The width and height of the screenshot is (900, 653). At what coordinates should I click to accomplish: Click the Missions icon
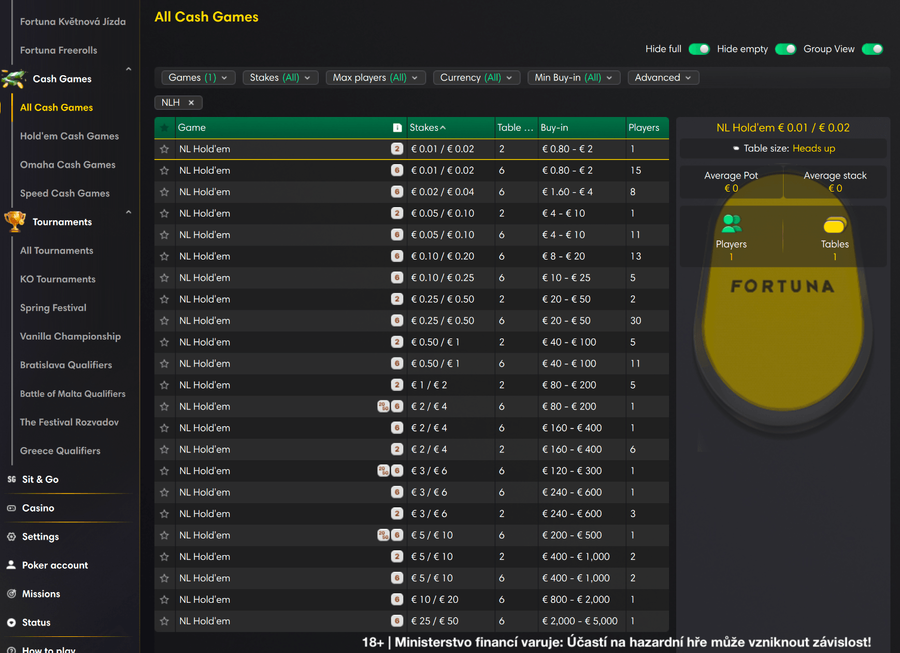point(11,594)
